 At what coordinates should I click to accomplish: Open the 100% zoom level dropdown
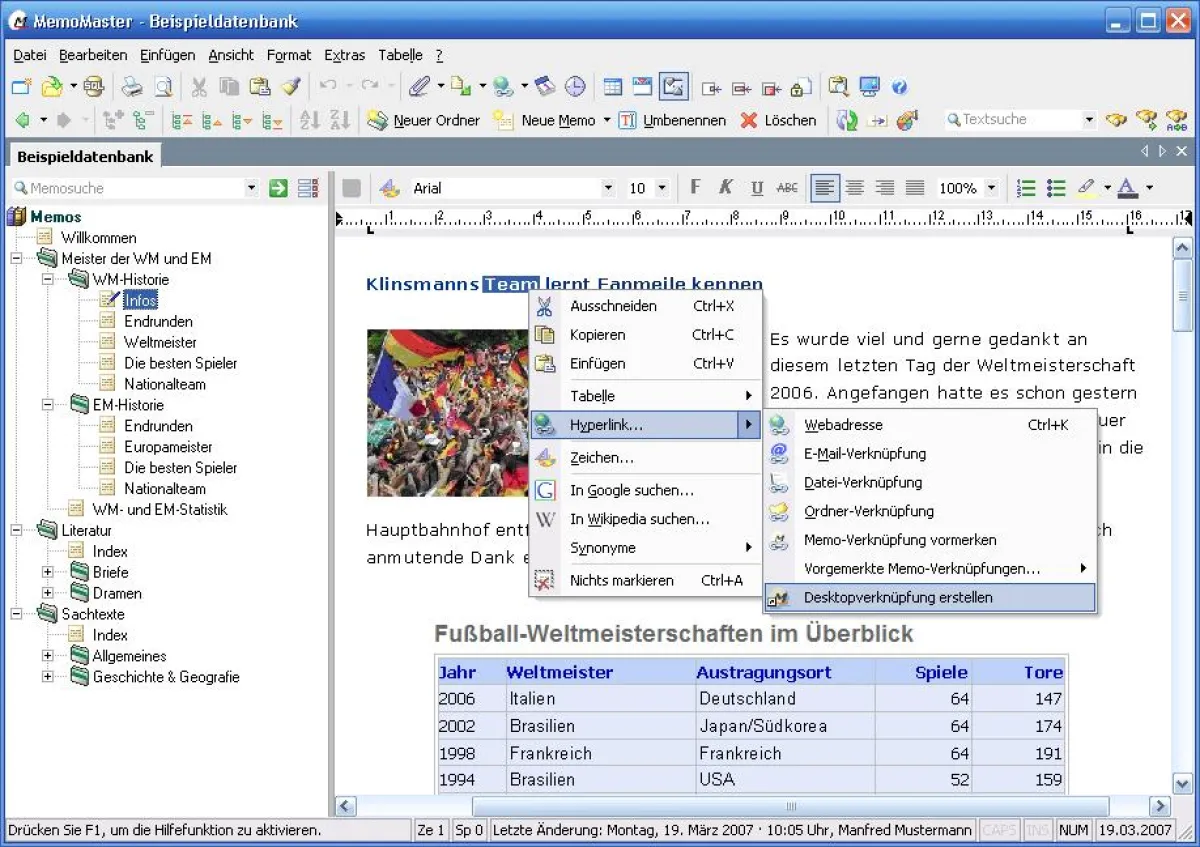tap(991, 187)
